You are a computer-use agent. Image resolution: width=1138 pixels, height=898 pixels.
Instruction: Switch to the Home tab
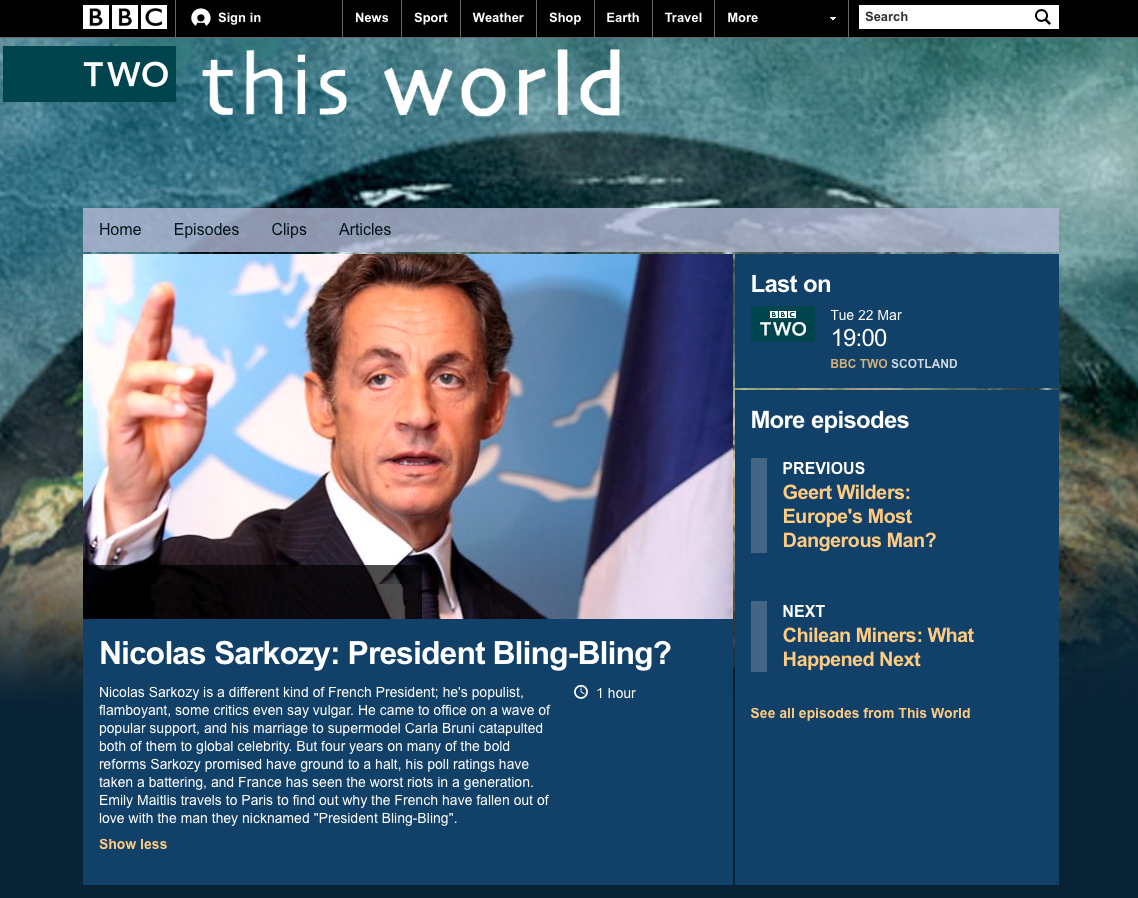120,229
